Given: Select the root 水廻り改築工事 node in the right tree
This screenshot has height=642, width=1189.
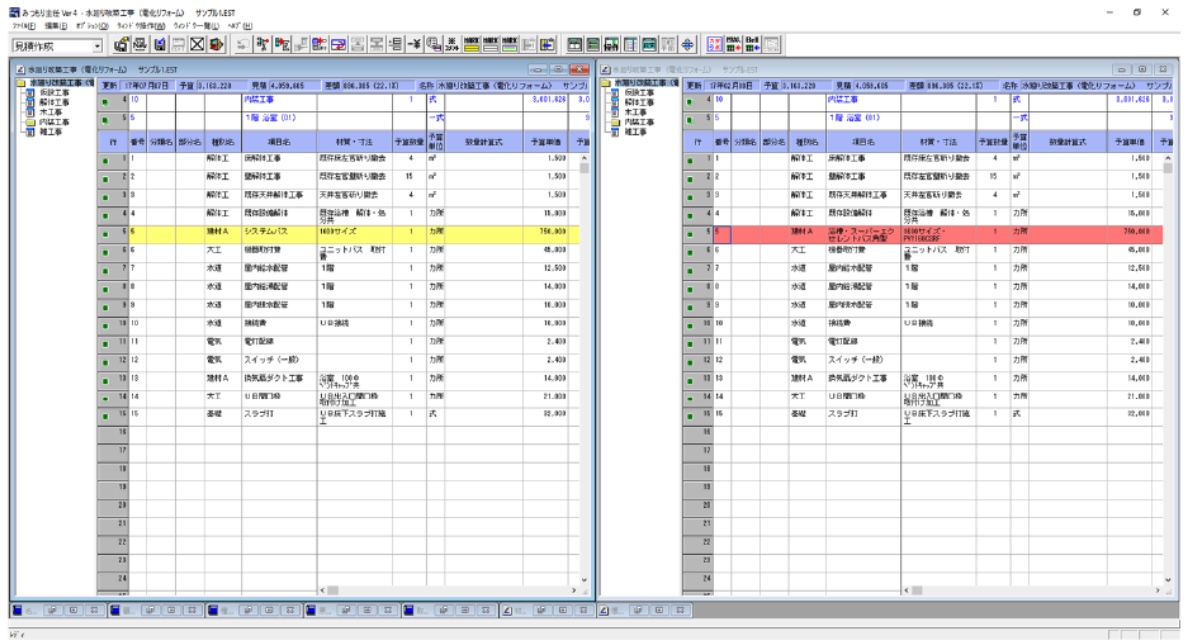Looking at the screenshot, I should (645, 83).
